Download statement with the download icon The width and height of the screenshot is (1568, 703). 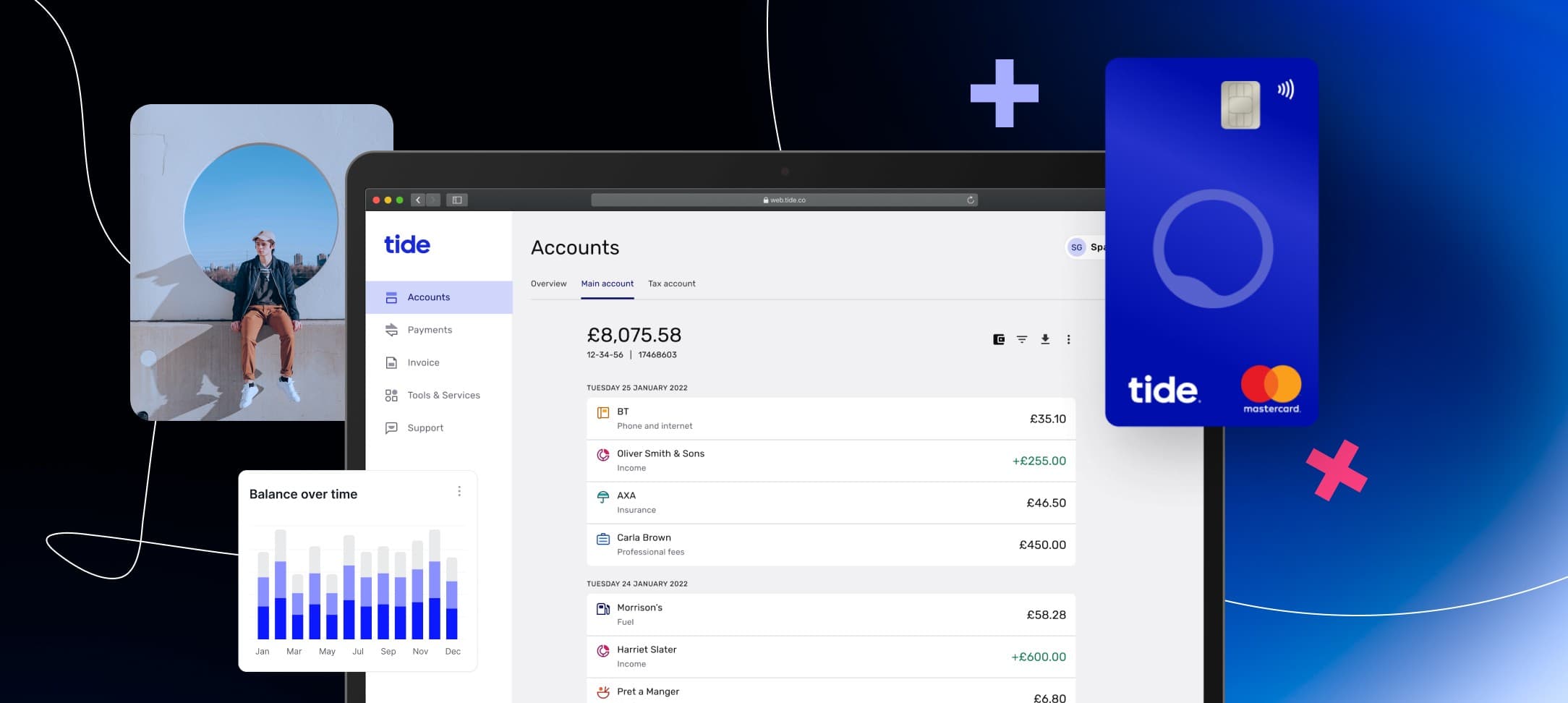[1045, 339]
